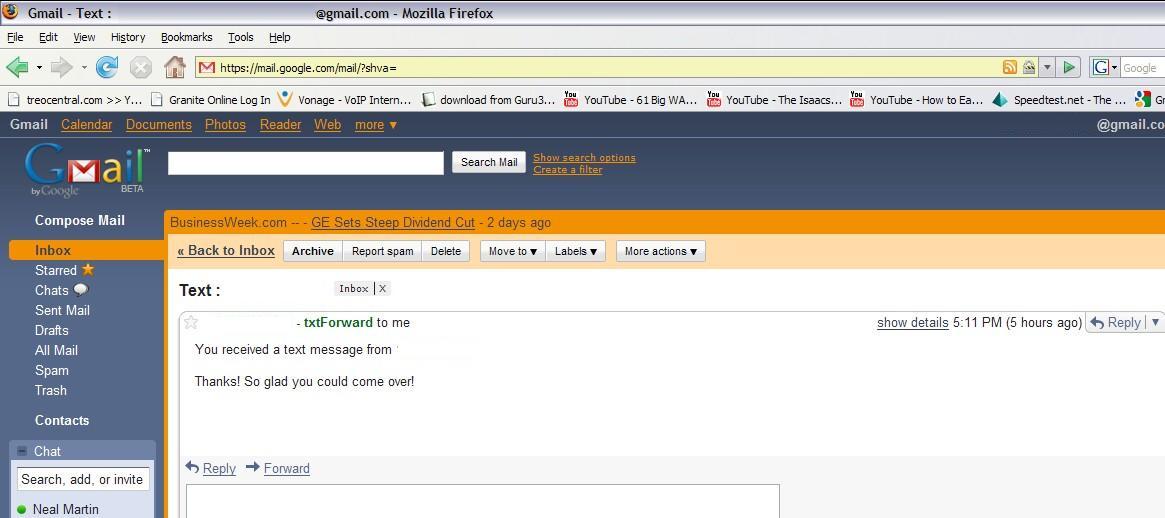Image resolution: width=1165 pixels, height=518 pixels.
Task: Click the browser Back arrow
Action: click(17, 67)
